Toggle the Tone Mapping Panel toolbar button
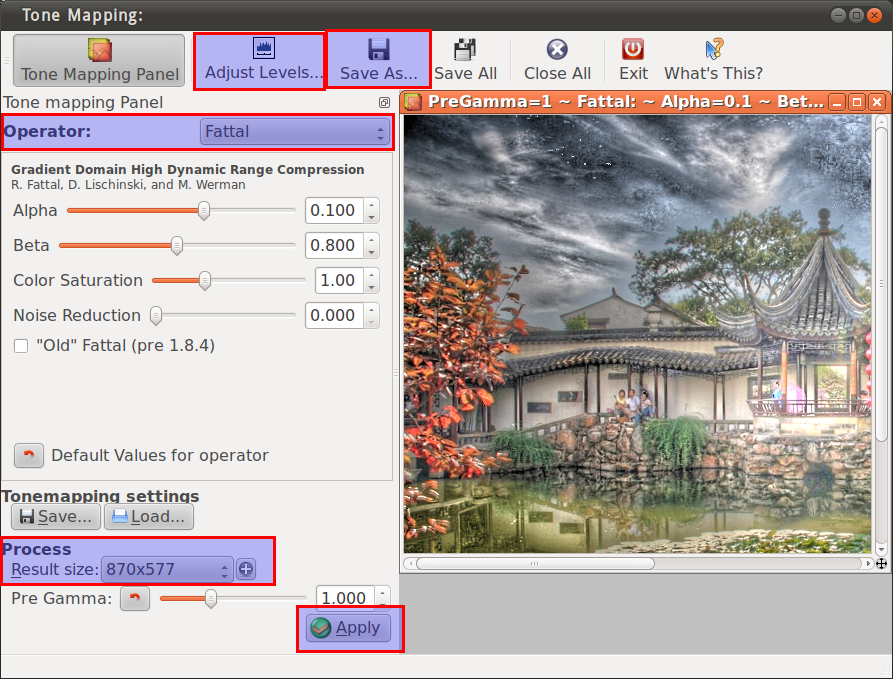Screen dimensions: 893x679 [x=99, y=60]
